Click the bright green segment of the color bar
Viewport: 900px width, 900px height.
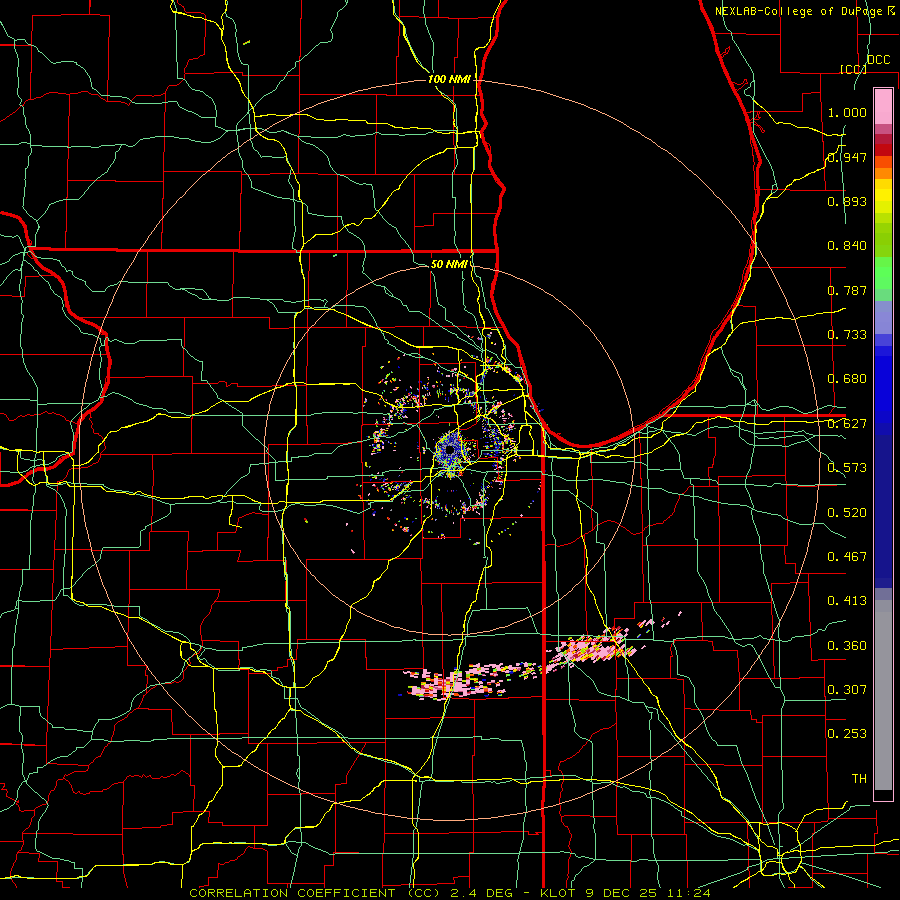(883, 273)
